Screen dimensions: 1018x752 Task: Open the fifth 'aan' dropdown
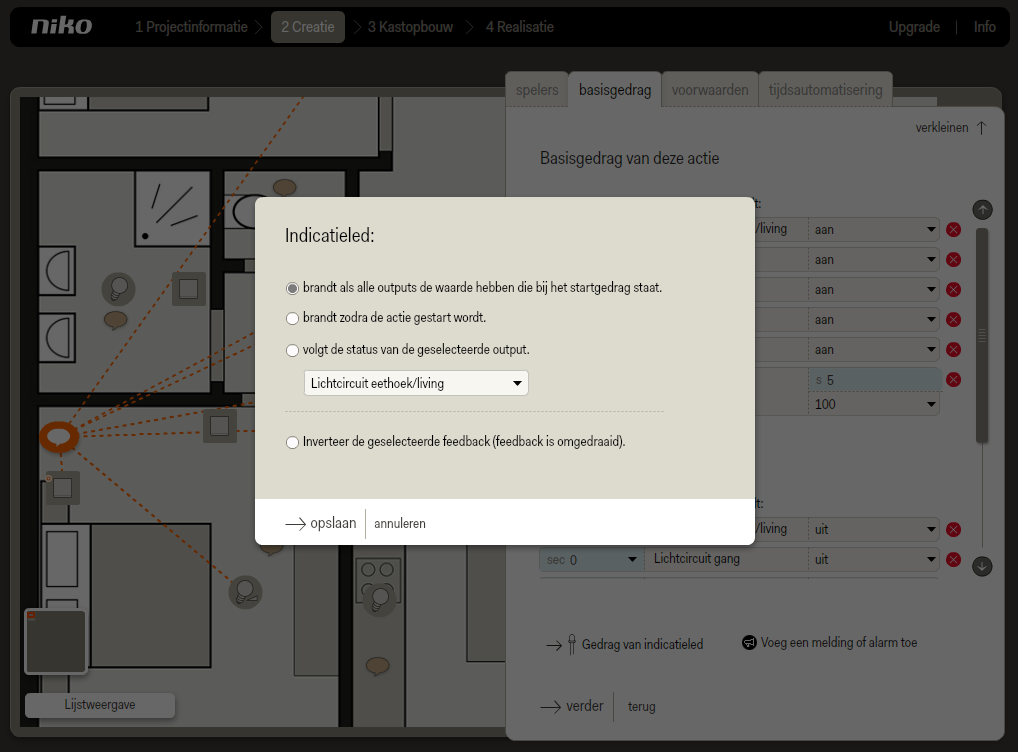point(874,349)
